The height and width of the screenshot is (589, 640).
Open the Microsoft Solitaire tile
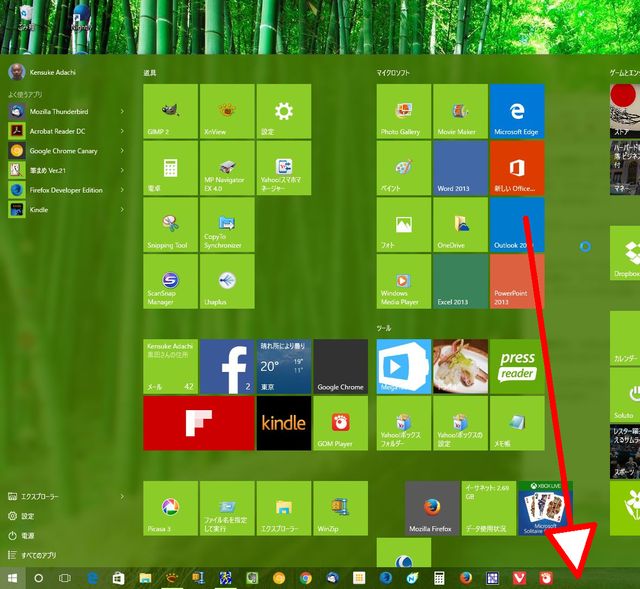click(x=545, y=508)
